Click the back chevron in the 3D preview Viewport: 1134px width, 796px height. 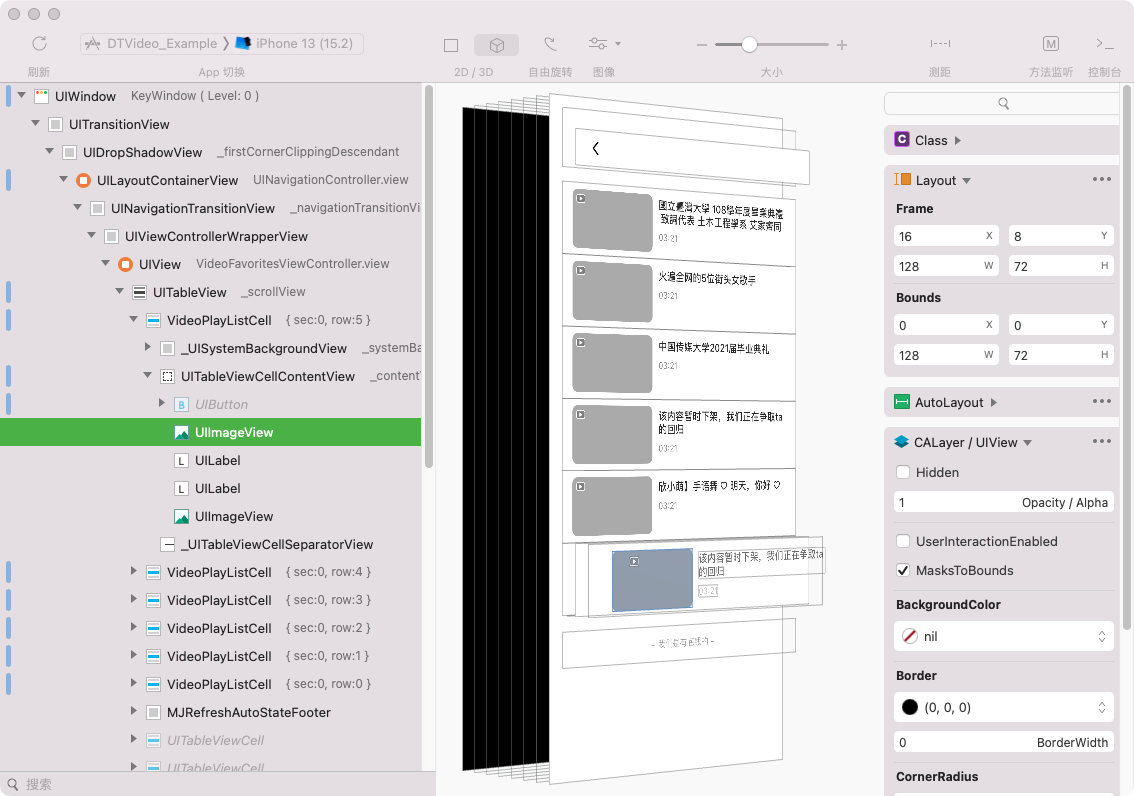[595, 148]
